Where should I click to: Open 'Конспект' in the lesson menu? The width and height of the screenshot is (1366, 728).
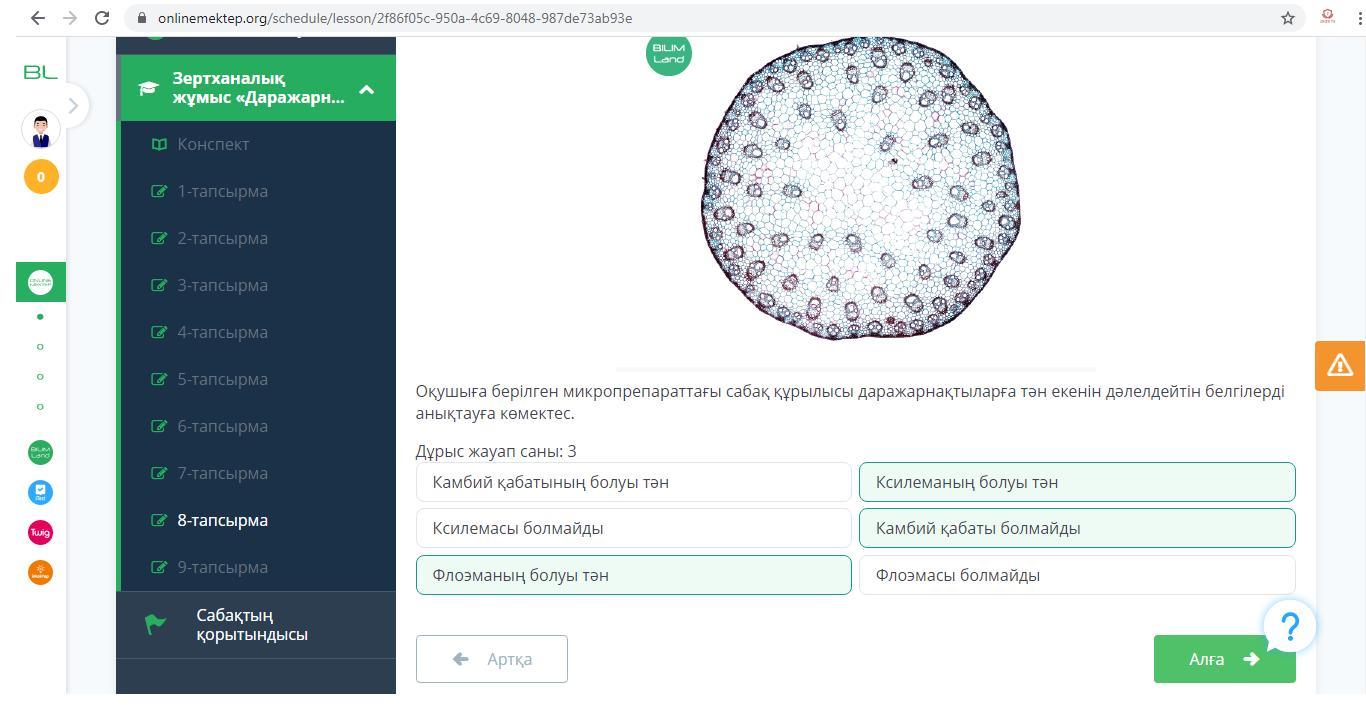tap(213, 144)
